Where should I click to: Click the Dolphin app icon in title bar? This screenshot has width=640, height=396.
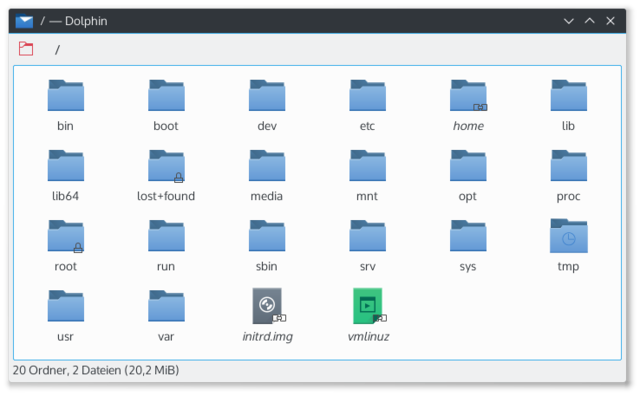[24, 21]
